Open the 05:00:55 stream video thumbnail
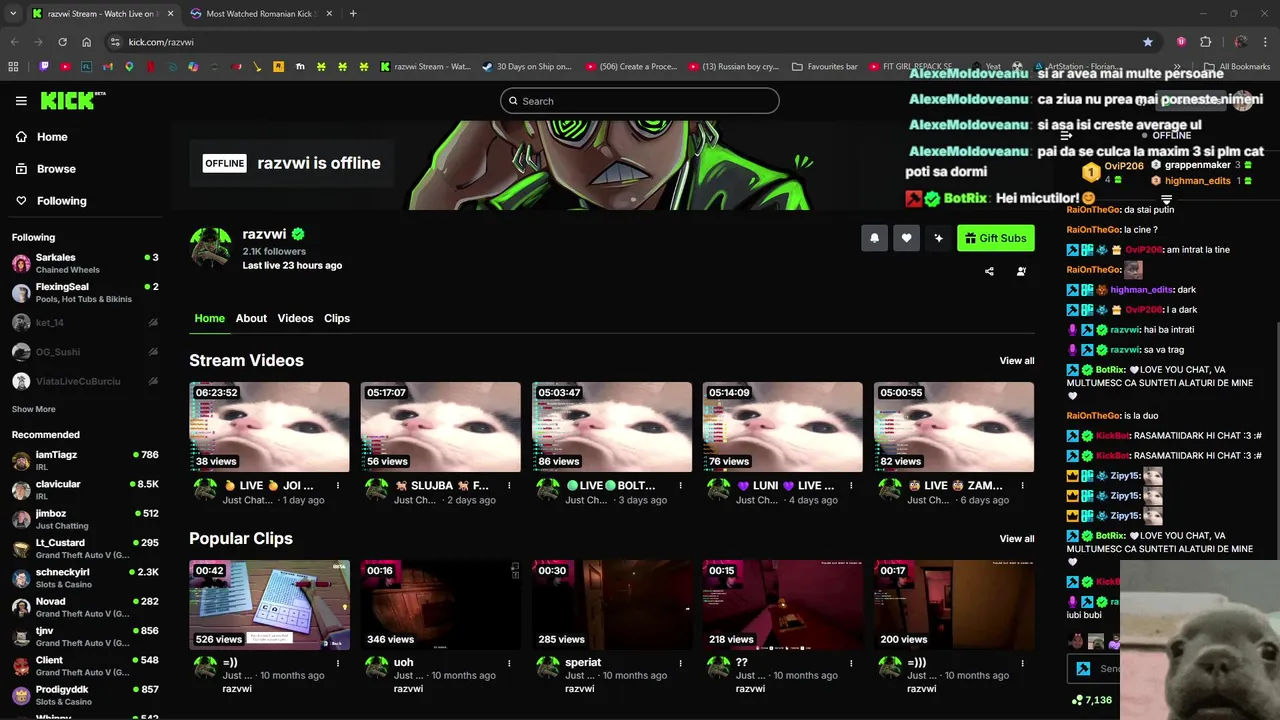Image resolution: width=1280 pixels, height=720 pixels. 954,427
